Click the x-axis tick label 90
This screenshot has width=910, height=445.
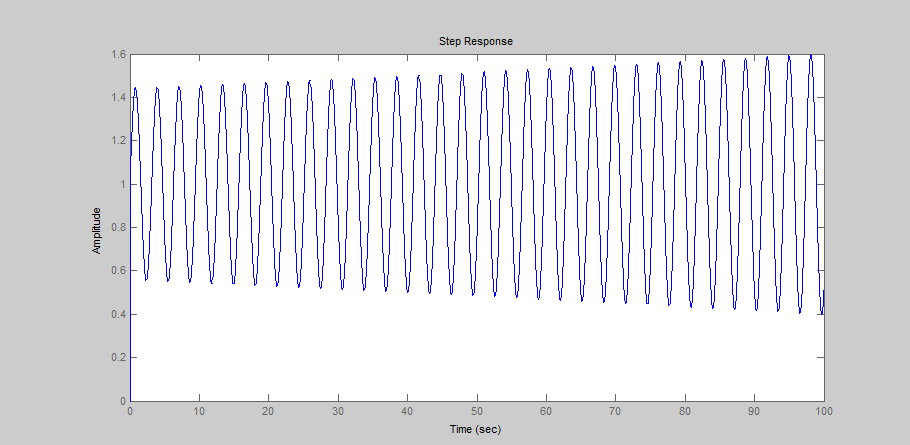point(755,411)
